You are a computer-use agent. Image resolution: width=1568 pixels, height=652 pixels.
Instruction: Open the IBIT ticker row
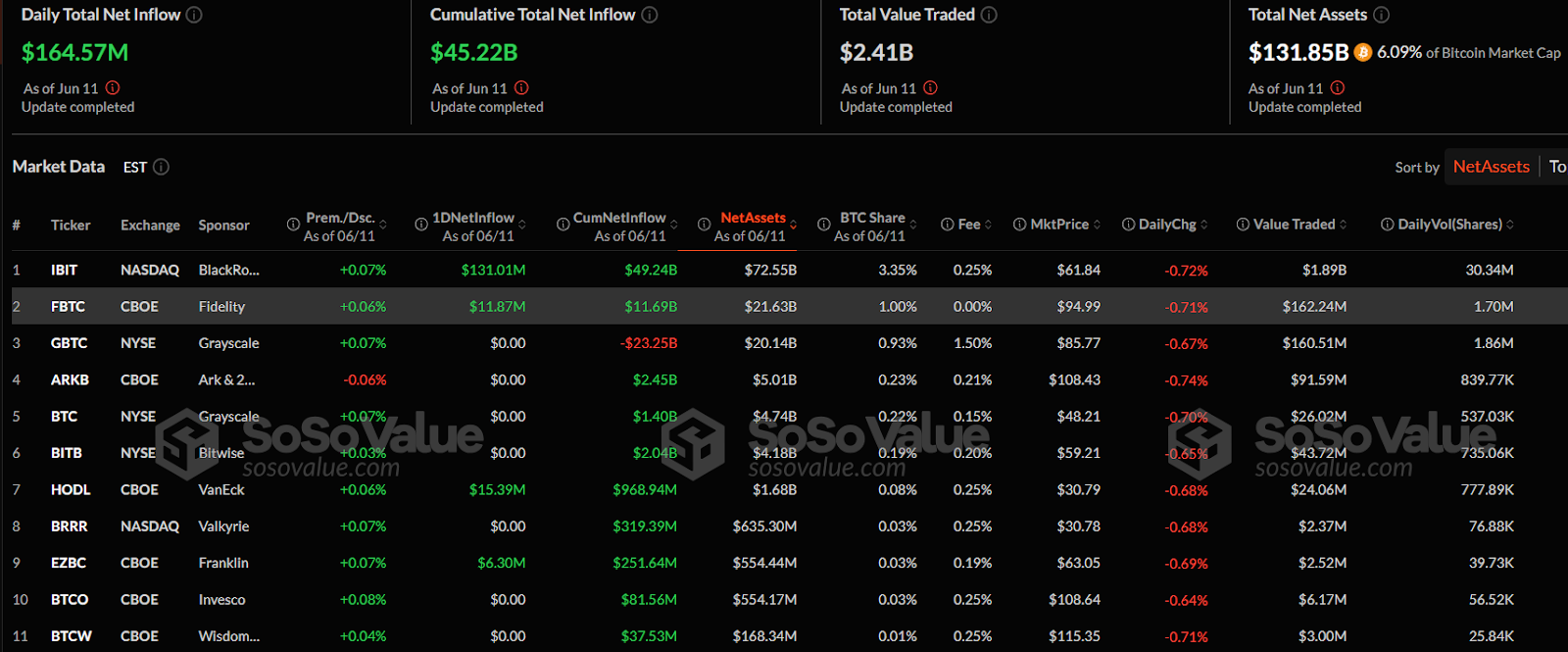point(64,270)
